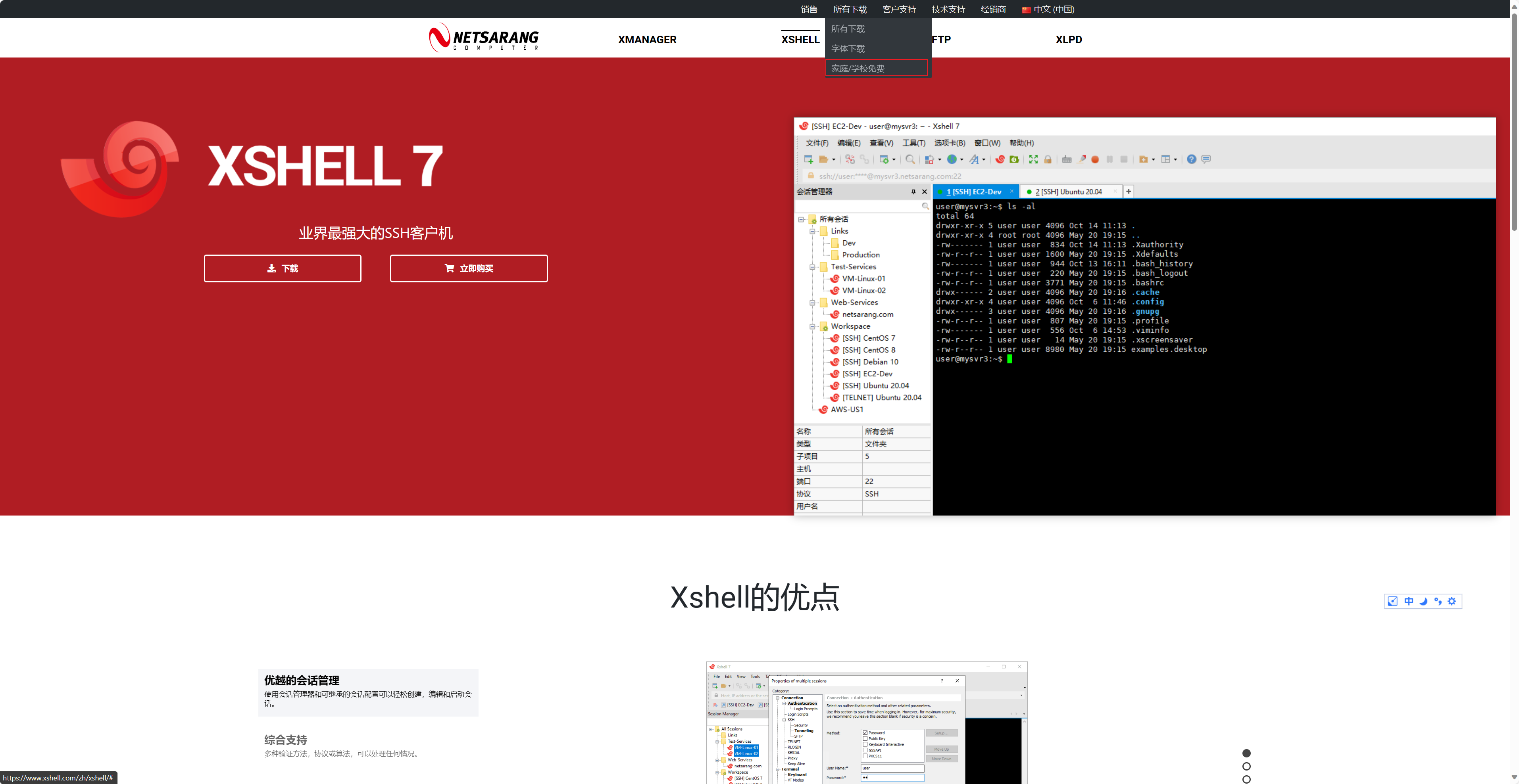Choose 字体下载 from the dropdown menu
Image resolution: width=1519 pixels, height=784 pixels.
tap(847, 48)
